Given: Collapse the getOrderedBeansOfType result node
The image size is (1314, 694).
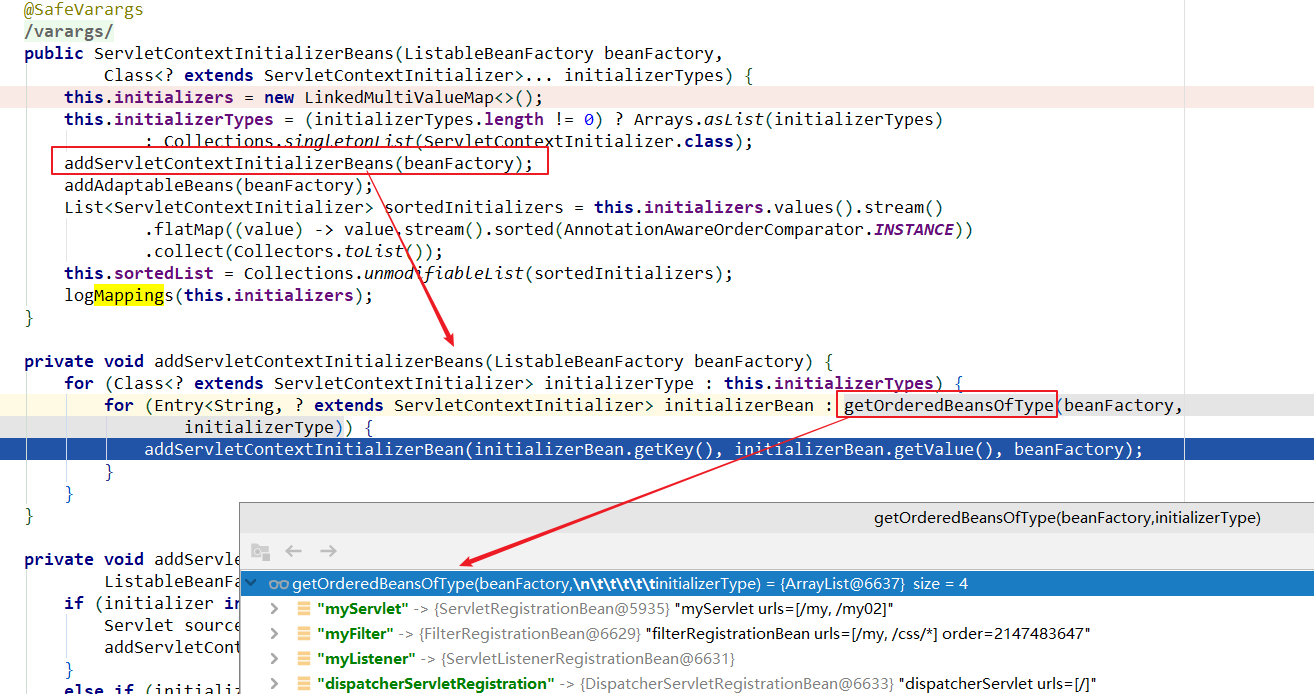Looking at the screenshot, I should [x=252, y=584].
